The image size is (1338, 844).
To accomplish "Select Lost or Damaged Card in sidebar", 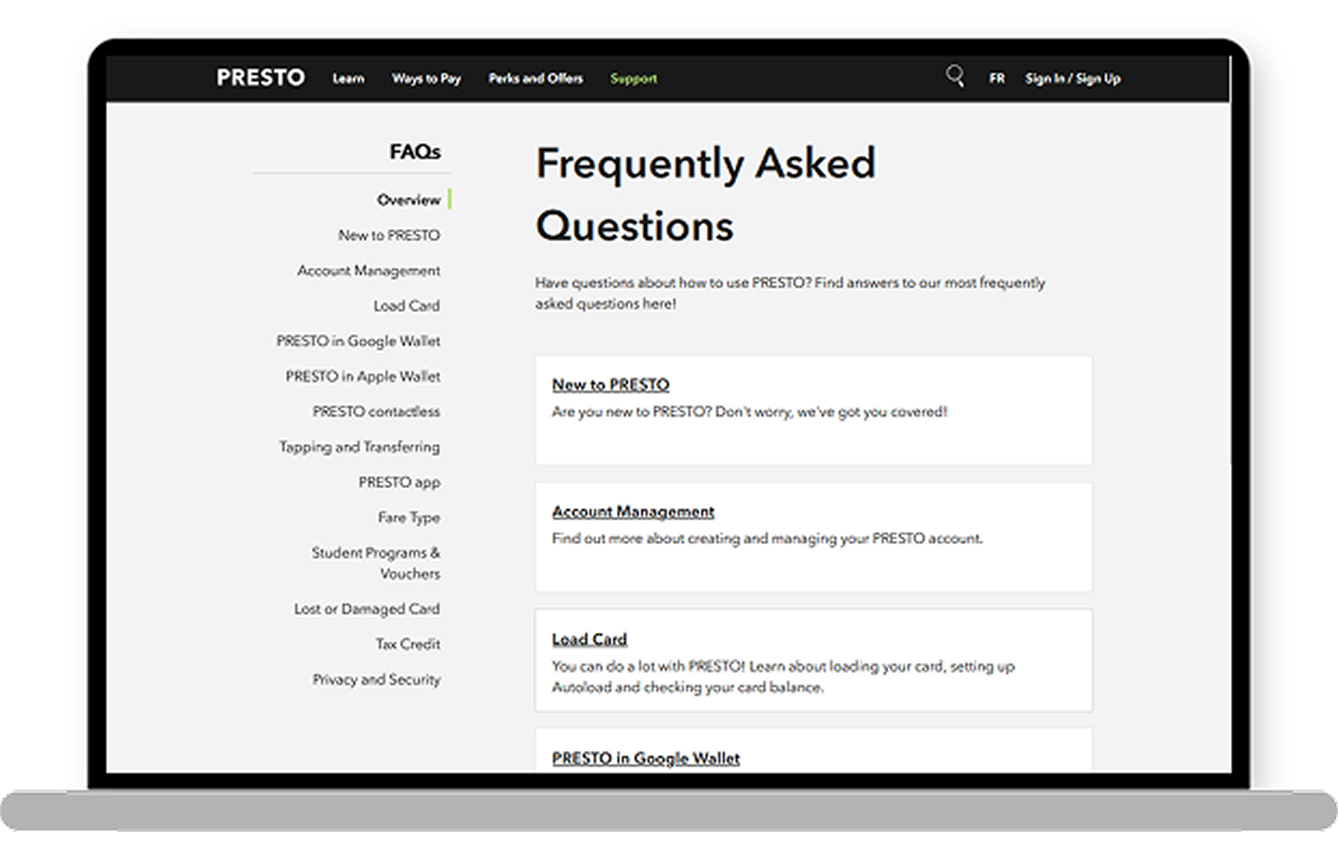I will [x=367, y=609].
